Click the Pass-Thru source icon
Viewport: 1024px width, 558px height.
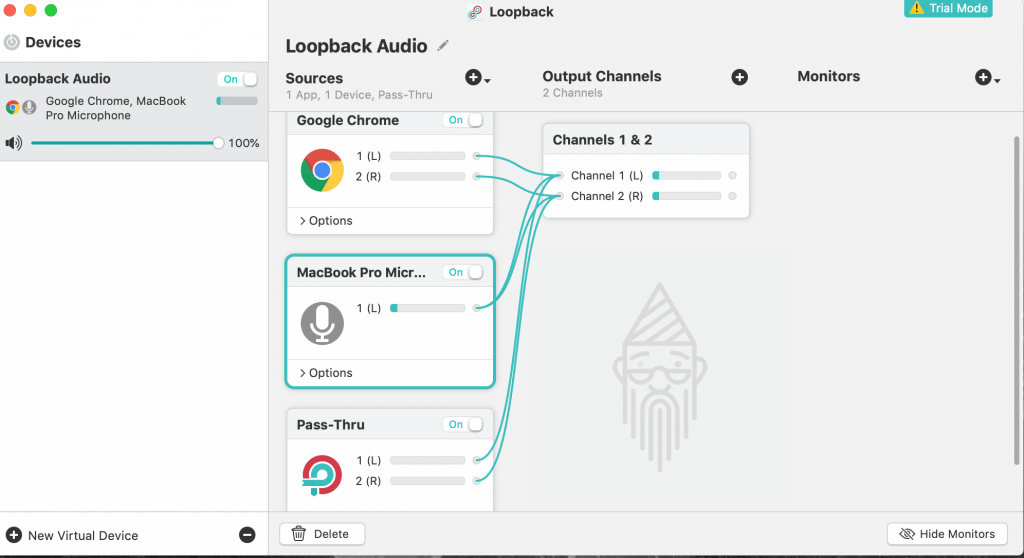(x=322, y=475)
